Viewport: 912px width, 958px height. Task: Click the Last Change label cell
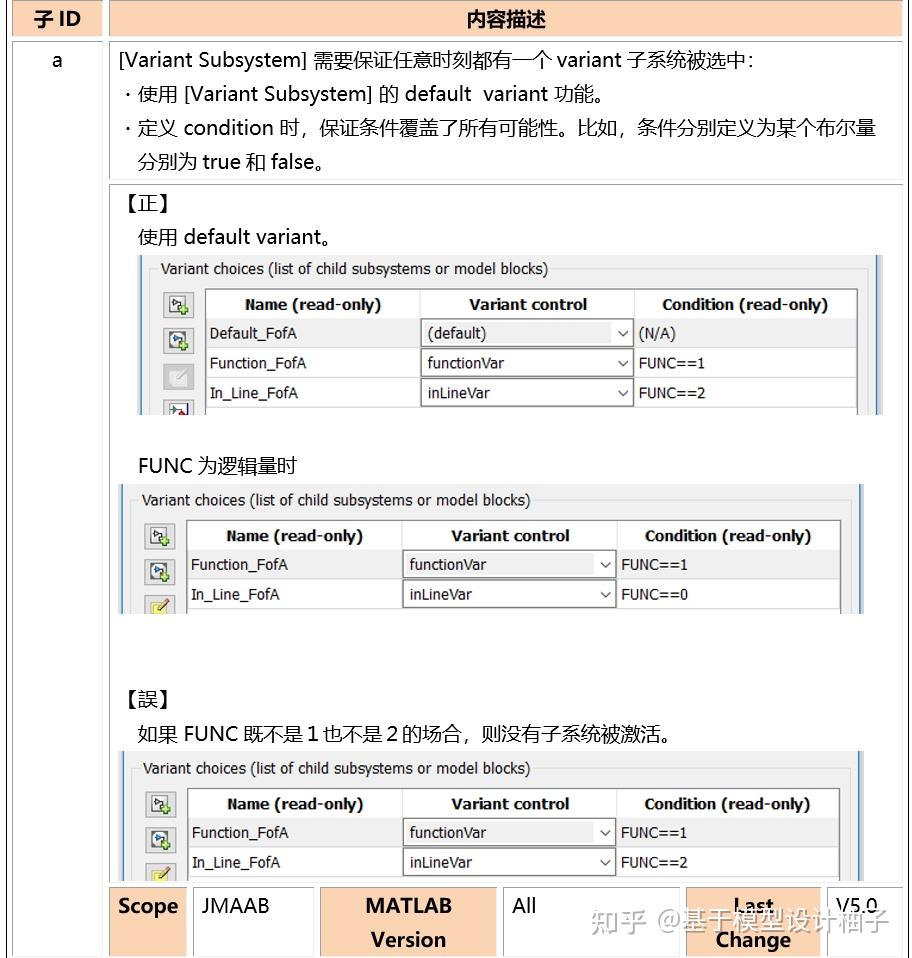click(x=753, y=921)
